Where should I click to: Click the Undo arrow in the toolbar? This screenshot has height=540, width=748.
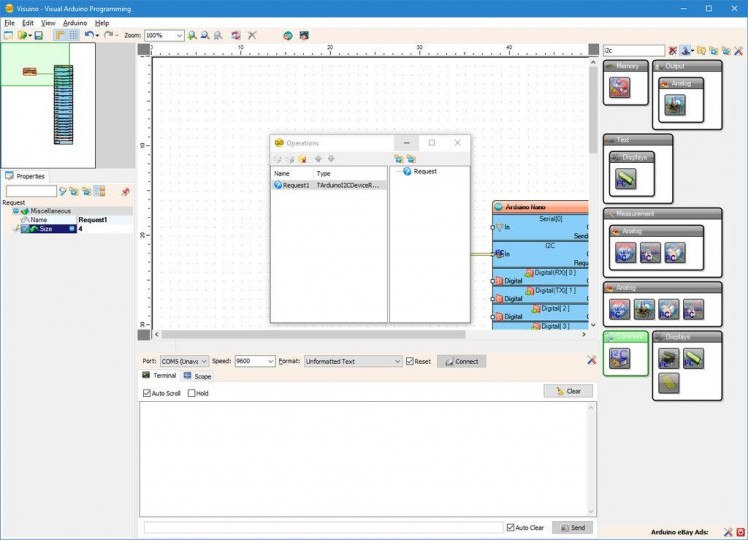89,35
